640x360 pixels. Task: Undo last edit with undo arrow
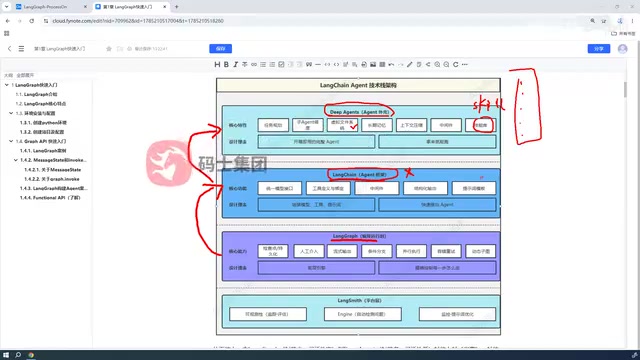click(391, 64)
